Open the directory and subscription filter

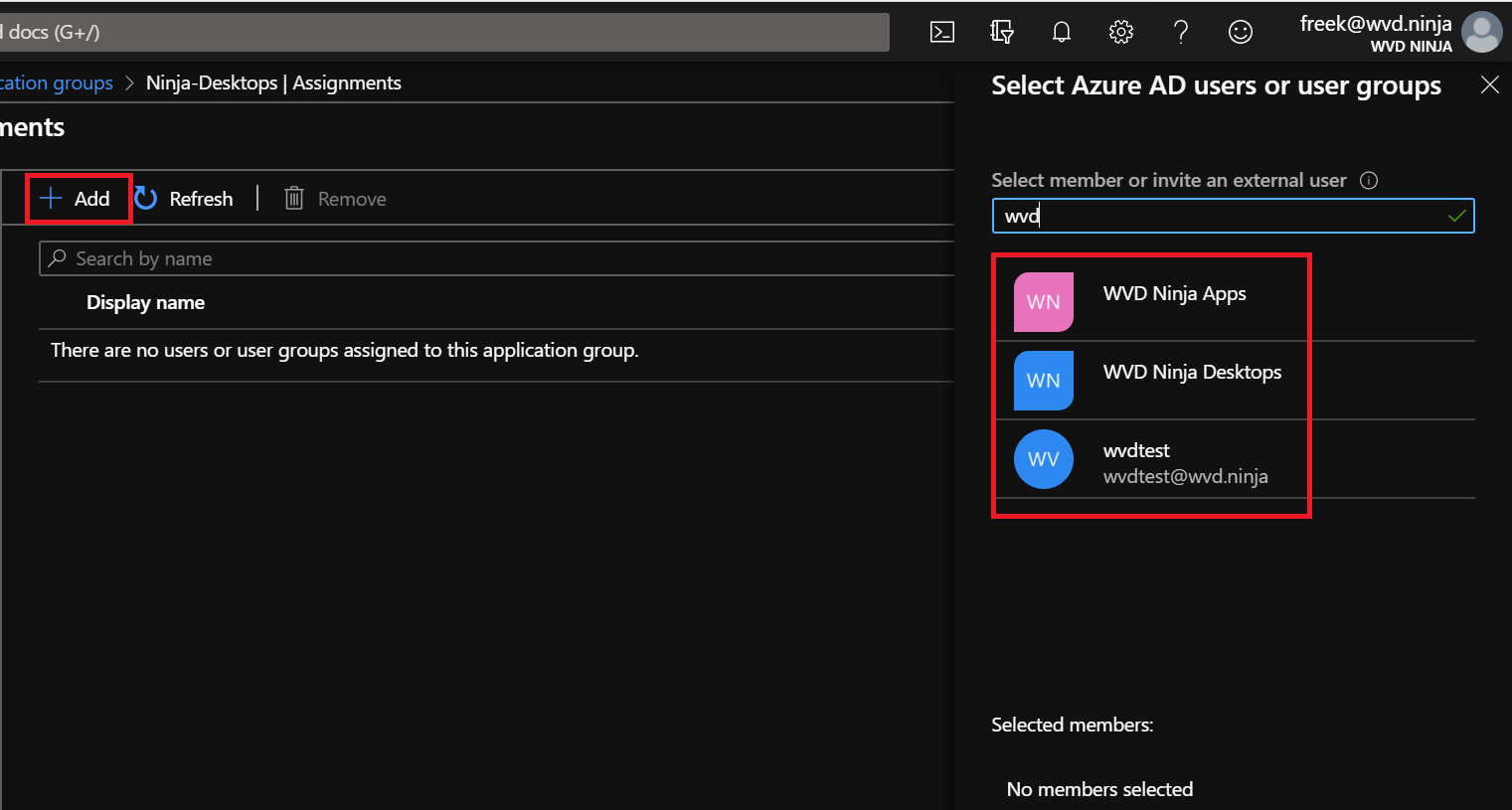coord(1002,32)
